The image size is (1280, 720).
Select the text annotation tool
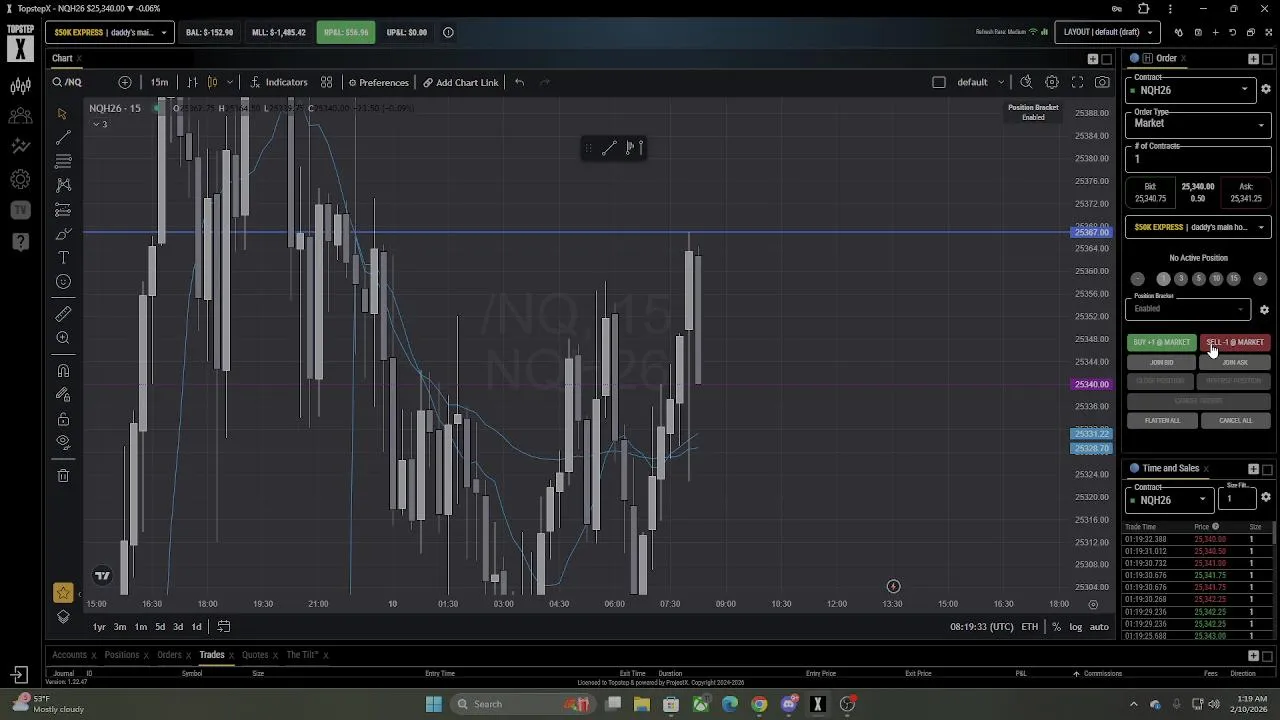tap(63, 258)
